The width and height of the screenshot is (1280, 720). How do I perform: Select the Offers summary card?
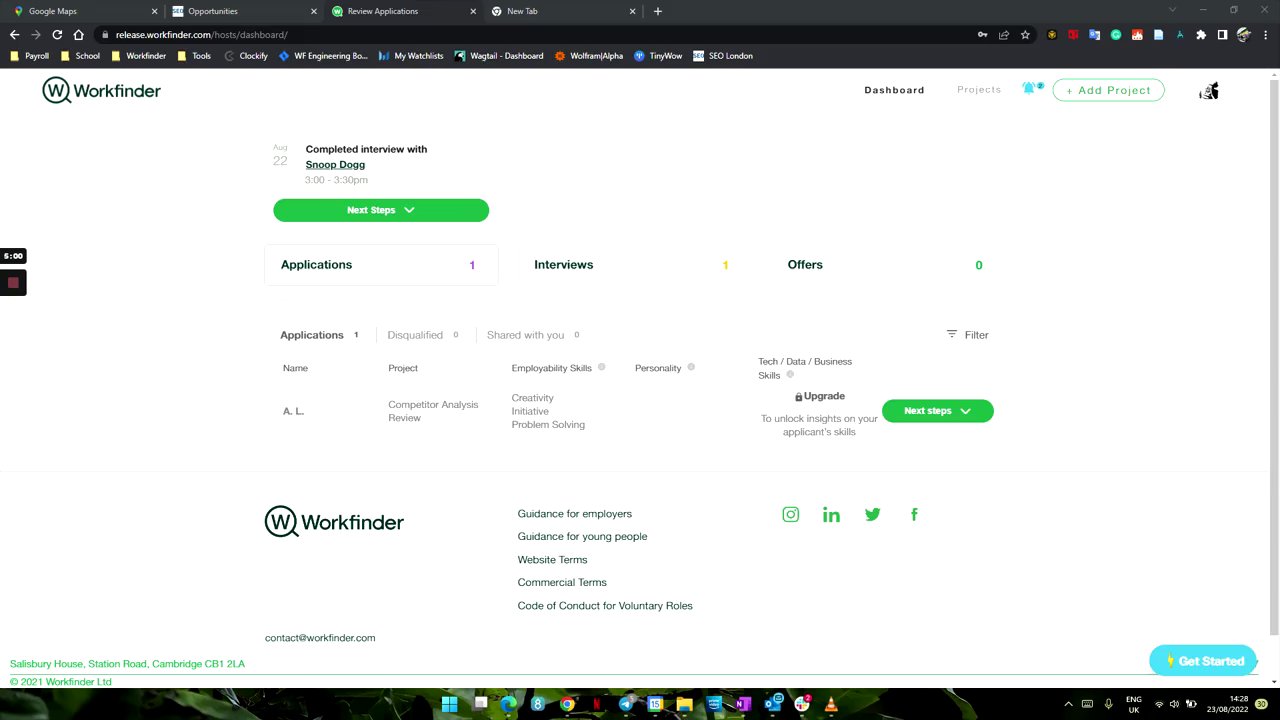(x=888, y=265)
